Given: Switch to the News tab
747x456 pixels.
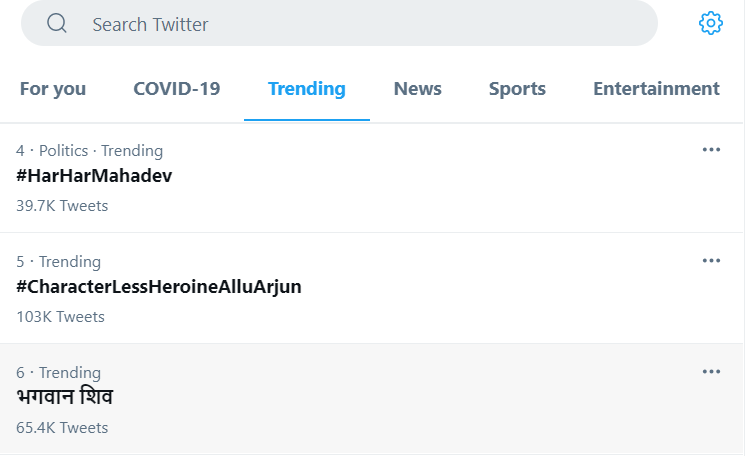Looking at the screenshot, I should click(418, 89).
